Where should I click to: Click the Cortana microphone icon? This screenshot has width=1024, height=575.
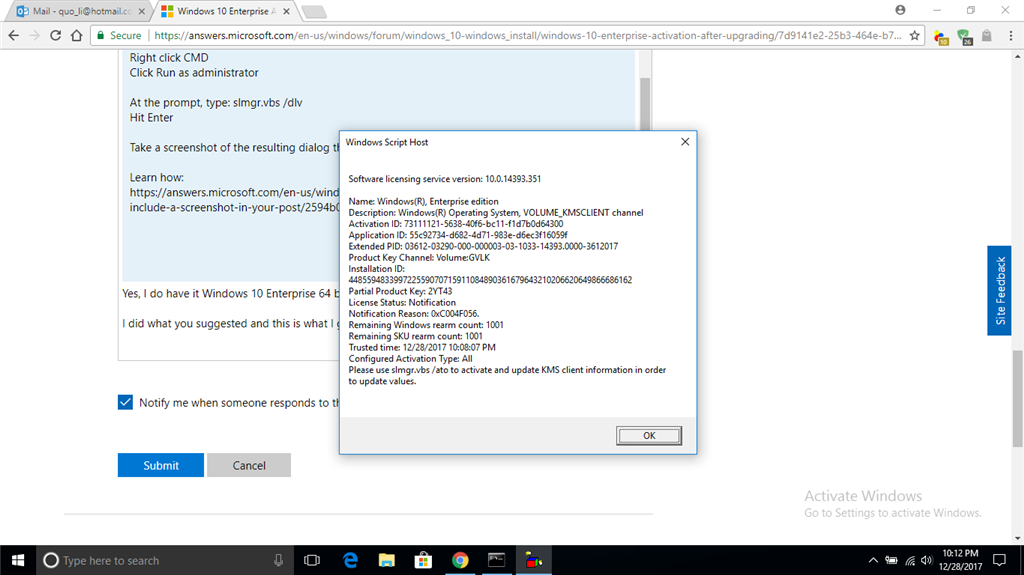coord(278,560)
